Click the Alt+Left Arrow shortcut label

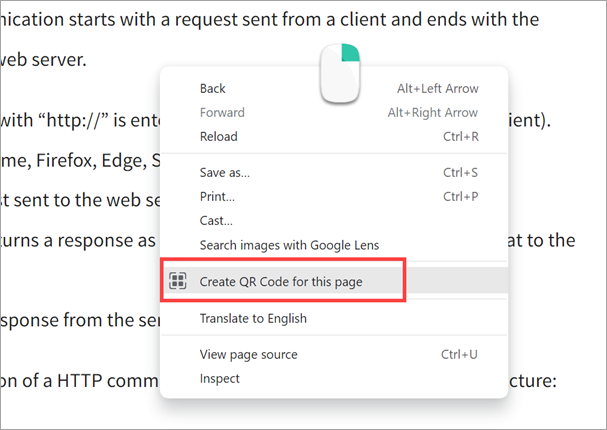click(437, 89)
